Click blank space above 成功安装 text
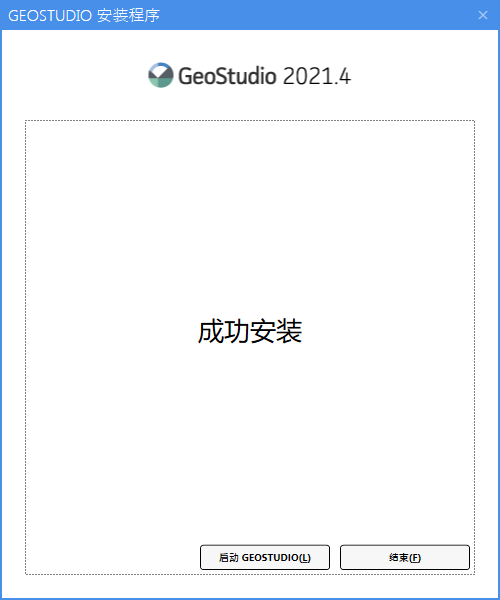This screenshot has width=500, height=600. coord(250,214)
